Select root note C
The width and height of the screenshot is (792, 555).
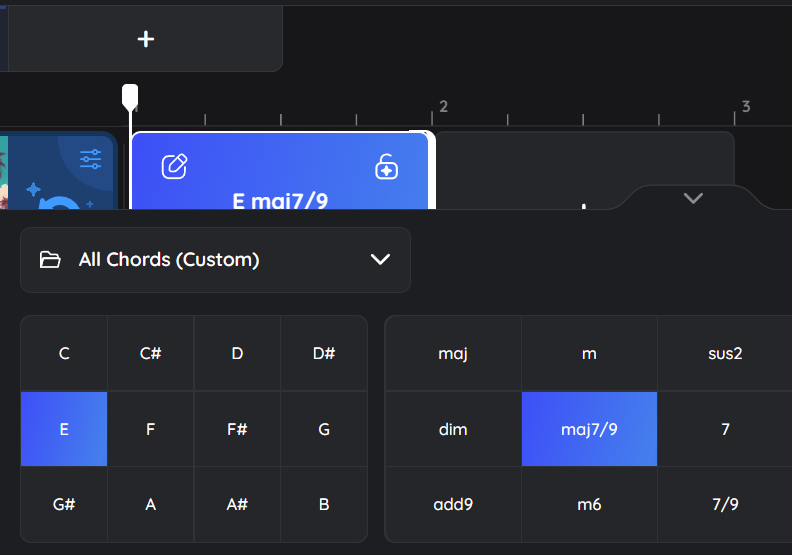tap(64, 353)
